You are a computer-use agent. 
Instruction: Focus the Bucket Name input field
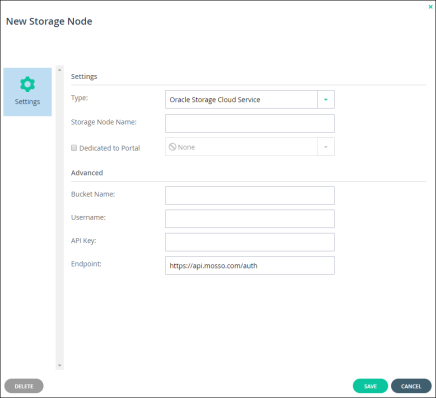[x=250, y=195]
